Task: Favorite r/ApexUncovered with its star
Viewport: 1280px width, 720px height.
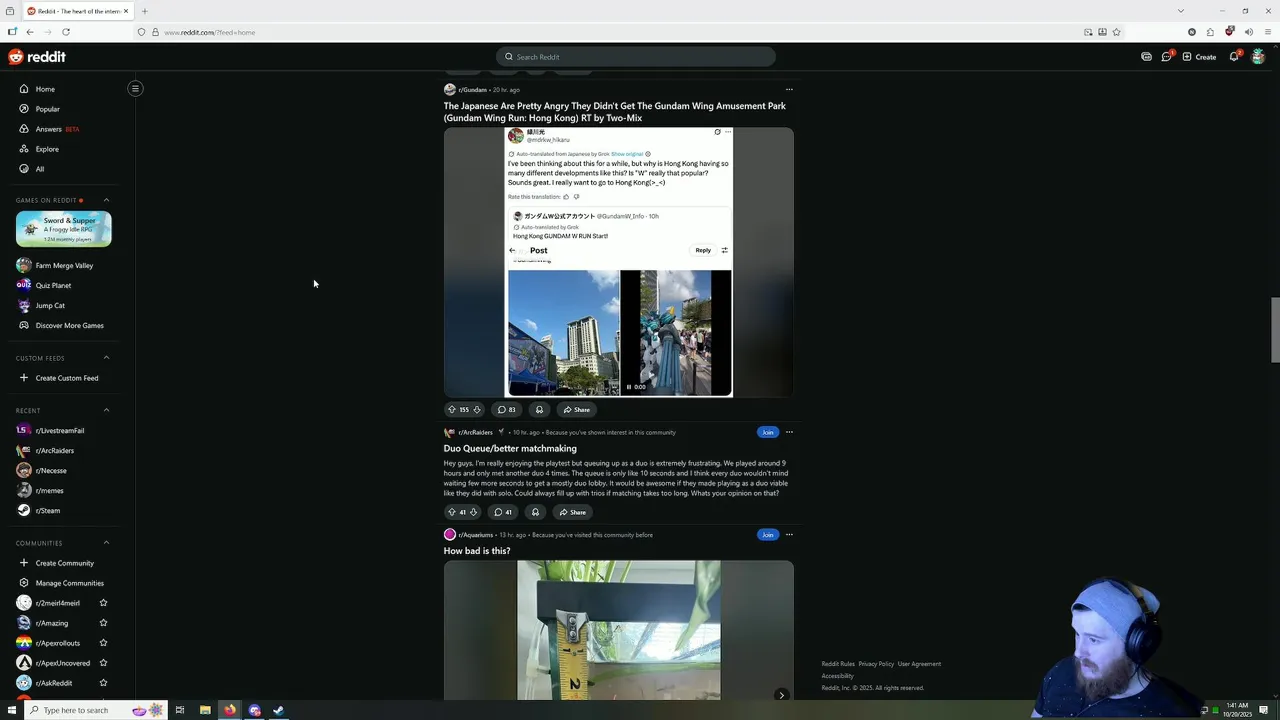Action: [x=103, y=663]
